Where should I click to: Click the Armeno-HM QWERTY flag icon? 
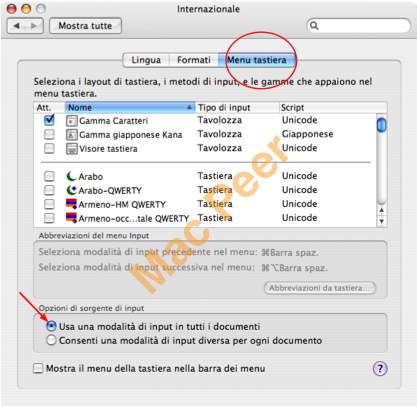71,204
